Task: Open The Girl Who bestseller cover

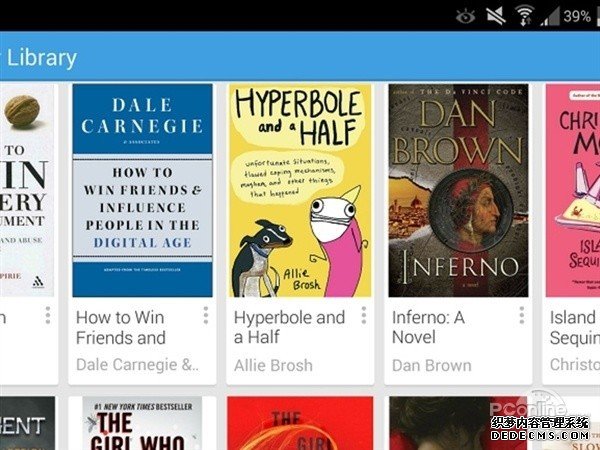Action: (x=142, y=423)
